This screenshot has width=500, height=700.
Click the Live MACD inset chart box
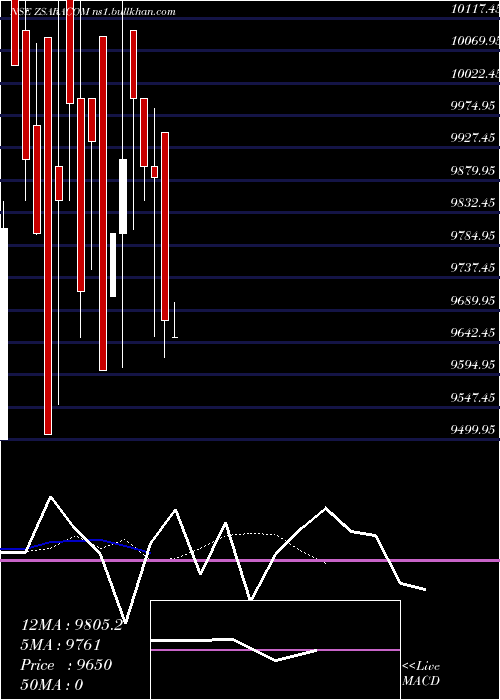(x=275, y=650)
